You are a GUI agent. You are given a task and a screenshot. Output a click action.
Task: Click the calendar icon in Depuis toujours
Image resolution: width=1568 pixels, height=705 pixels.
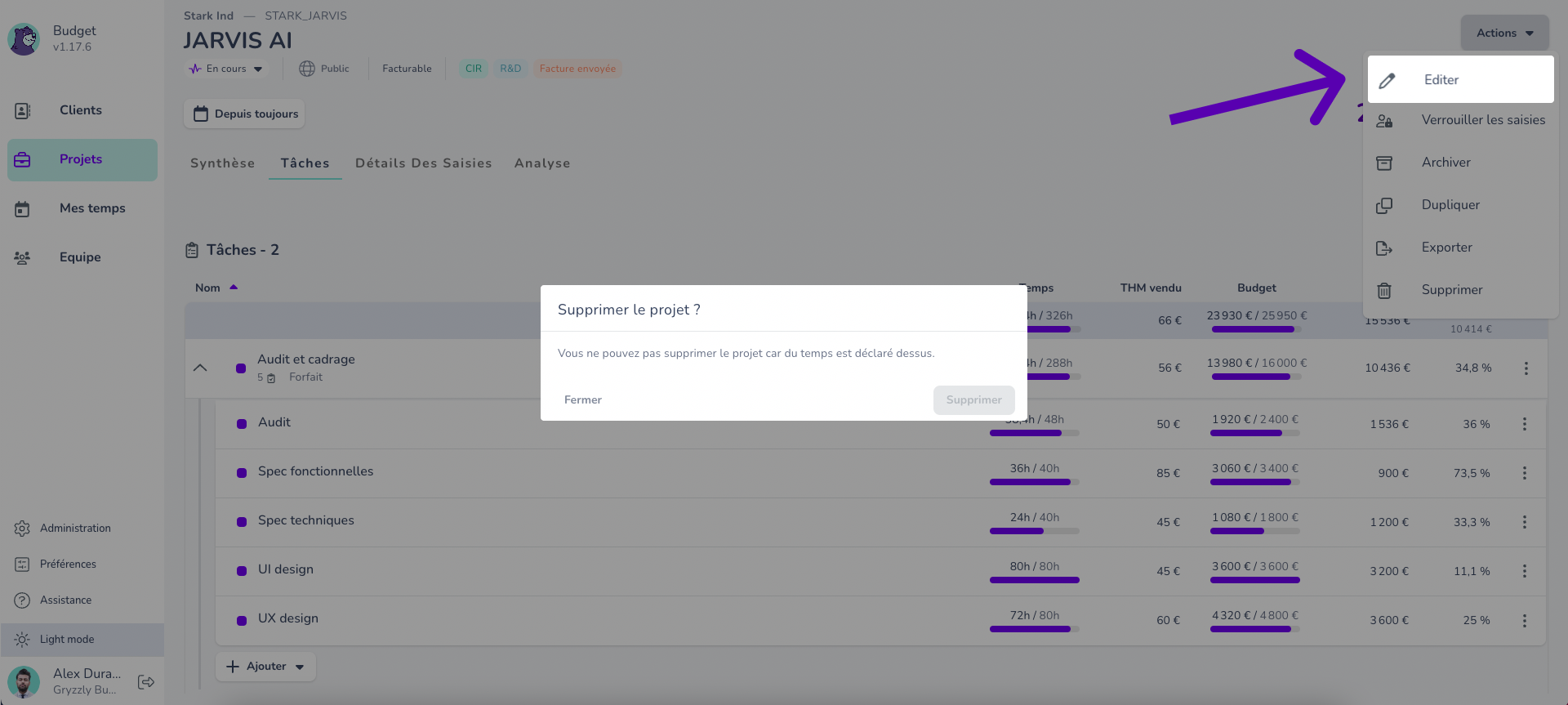point(201,114)
